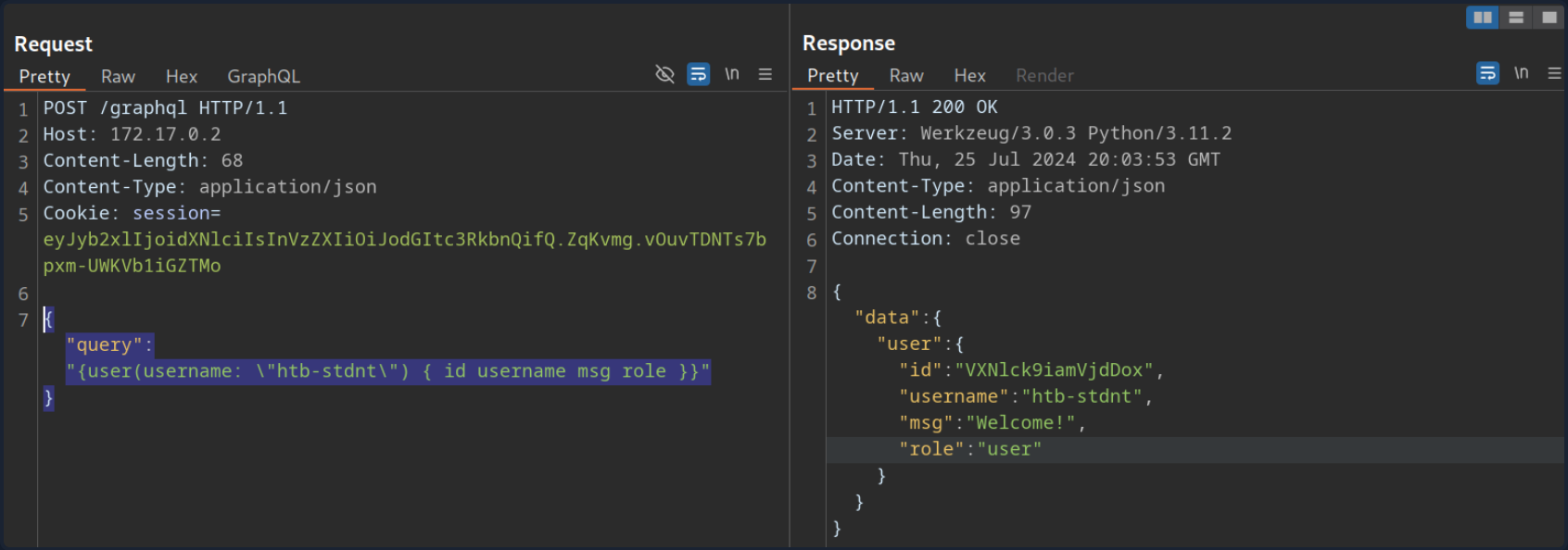Click the Cookie: session= header line
Screen dimensions: 1568x550
(x=132, y=213)
